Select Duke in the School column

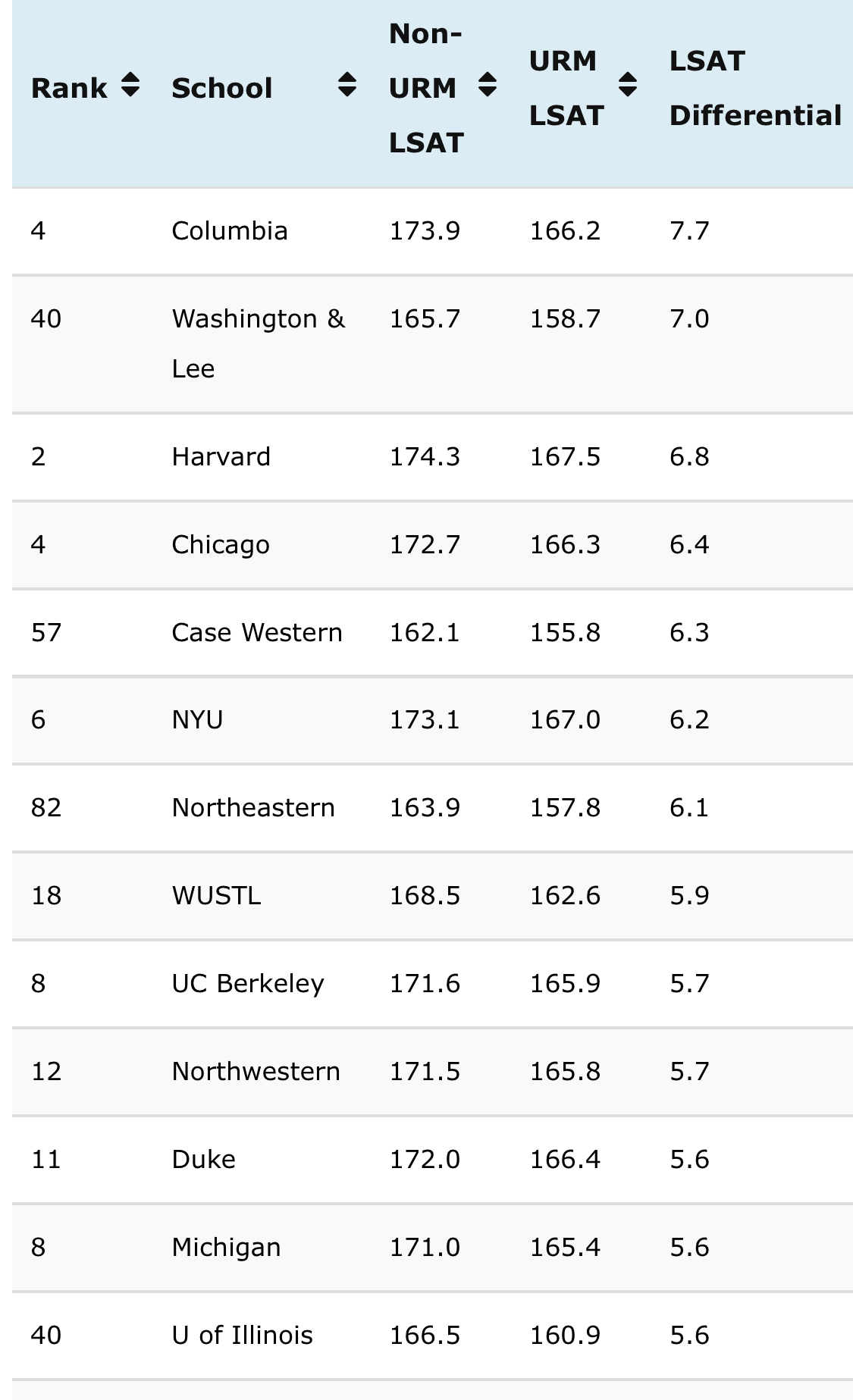(x=203, y=1160)
